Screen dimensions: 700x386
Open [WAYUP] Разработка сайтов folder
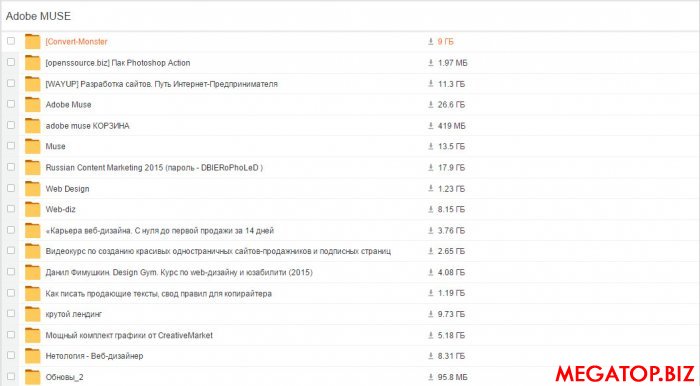[x=162, y=84]
